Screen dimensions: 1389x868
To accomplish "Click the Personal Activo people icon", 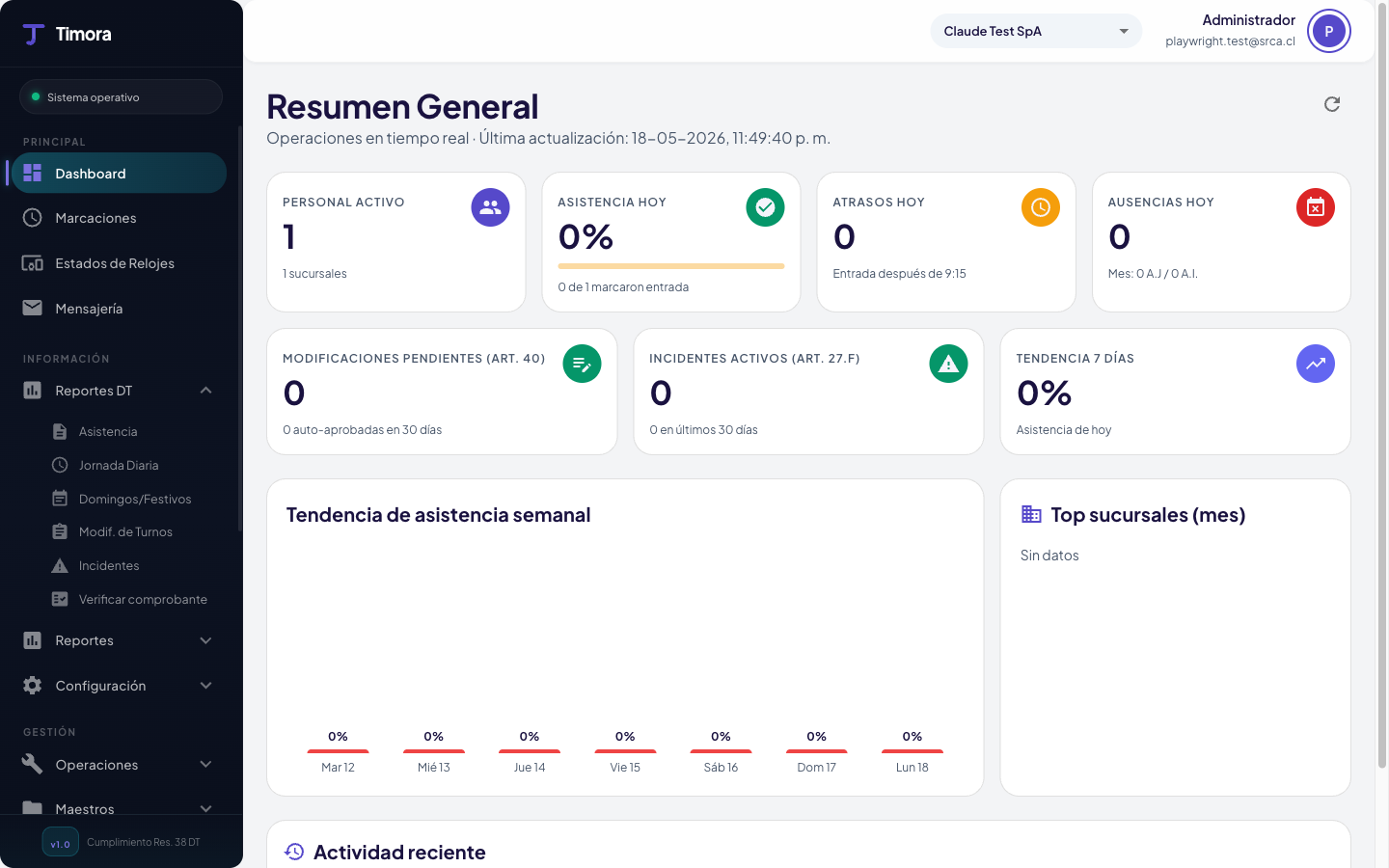I will (x=490, y=207).
